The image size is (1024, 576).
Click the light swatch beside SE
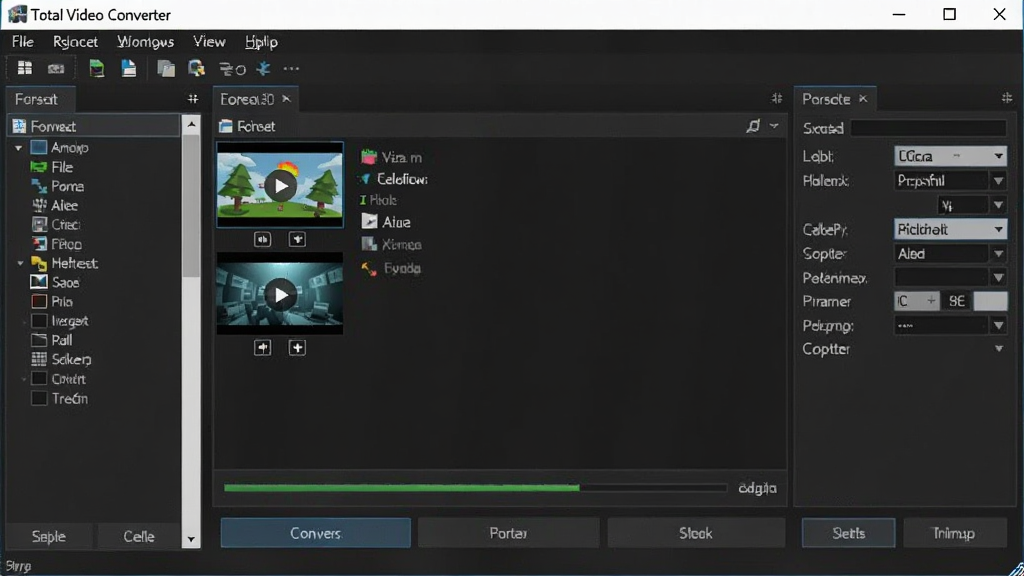click(990, 301)
